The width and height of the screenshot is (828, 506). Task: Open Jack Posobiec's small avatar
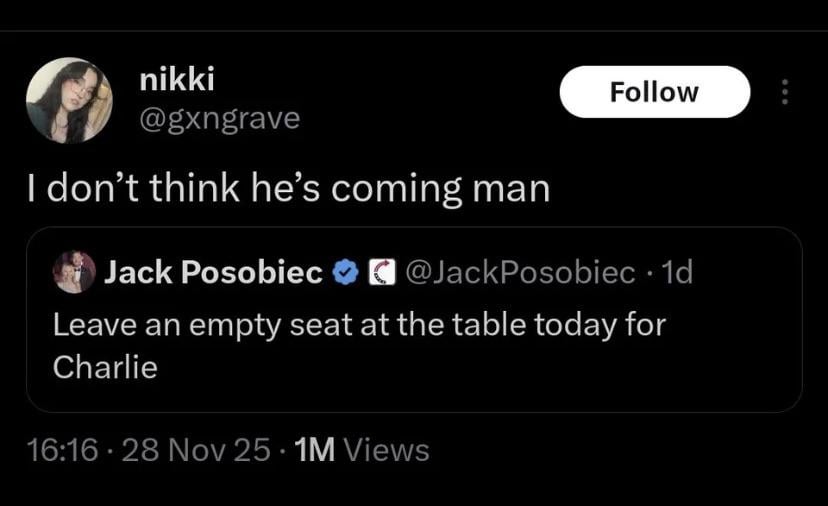(74, 271)
